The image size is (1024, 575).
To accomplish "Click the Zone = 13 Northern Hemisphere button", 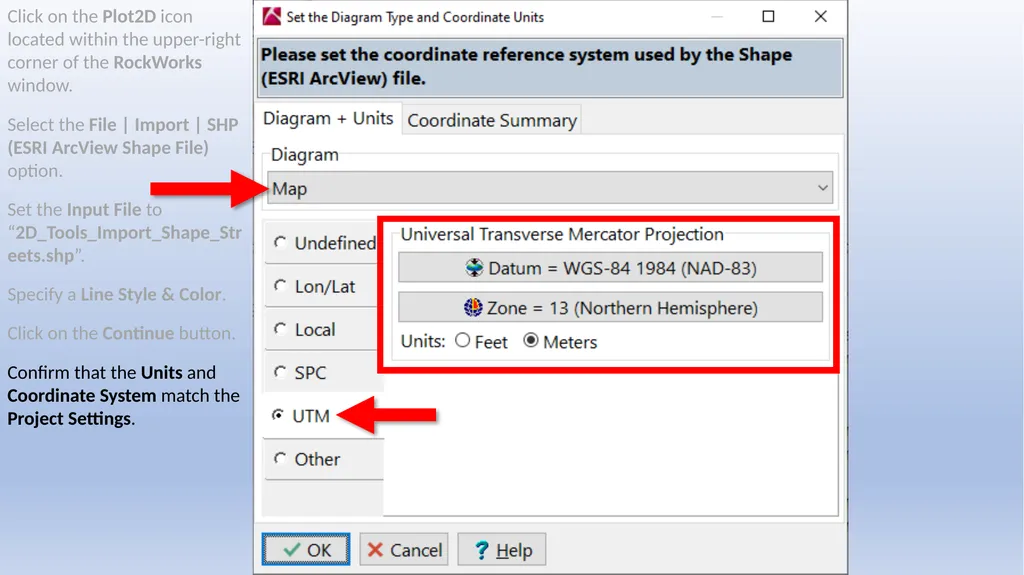I will (611, 308).
